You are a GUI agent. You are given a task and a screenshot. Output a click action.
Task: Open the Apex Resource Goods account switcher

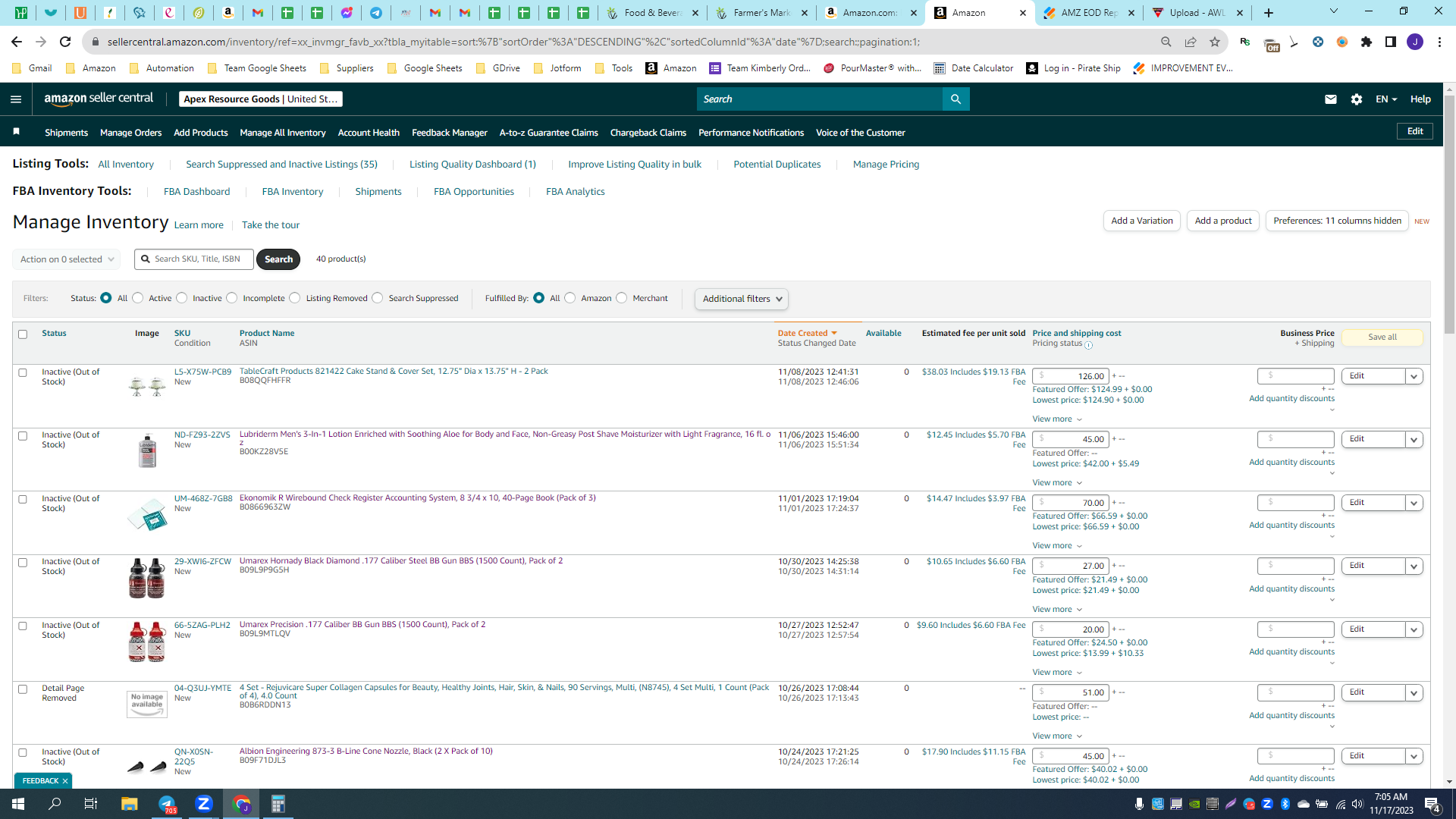(261, 99)
